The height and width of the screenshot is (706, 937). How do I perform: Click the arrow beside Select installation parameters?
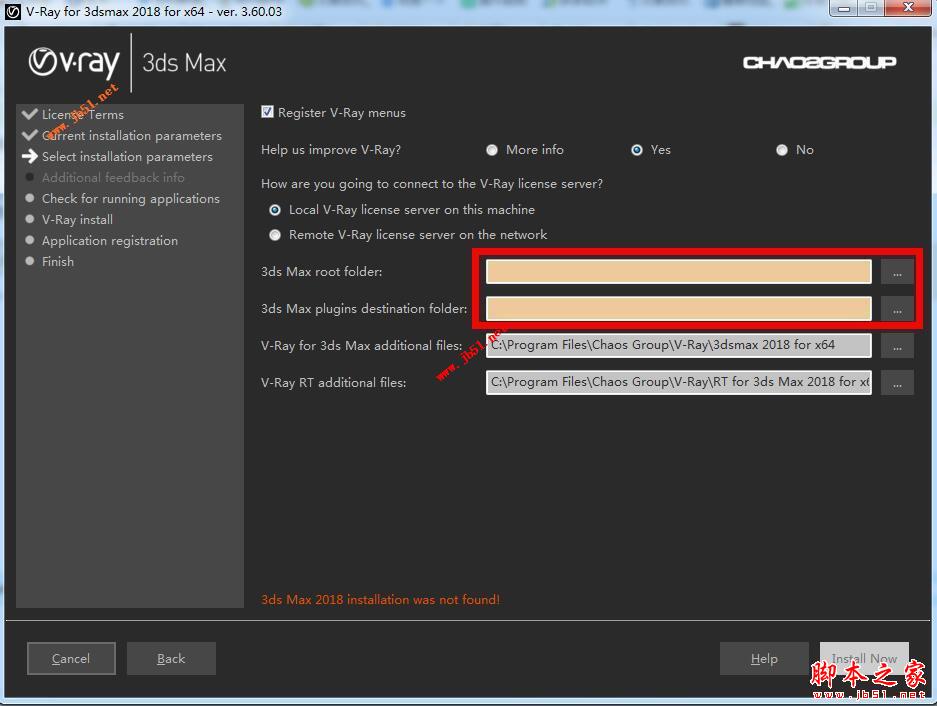pyautogui.click(x=29, y=156)
